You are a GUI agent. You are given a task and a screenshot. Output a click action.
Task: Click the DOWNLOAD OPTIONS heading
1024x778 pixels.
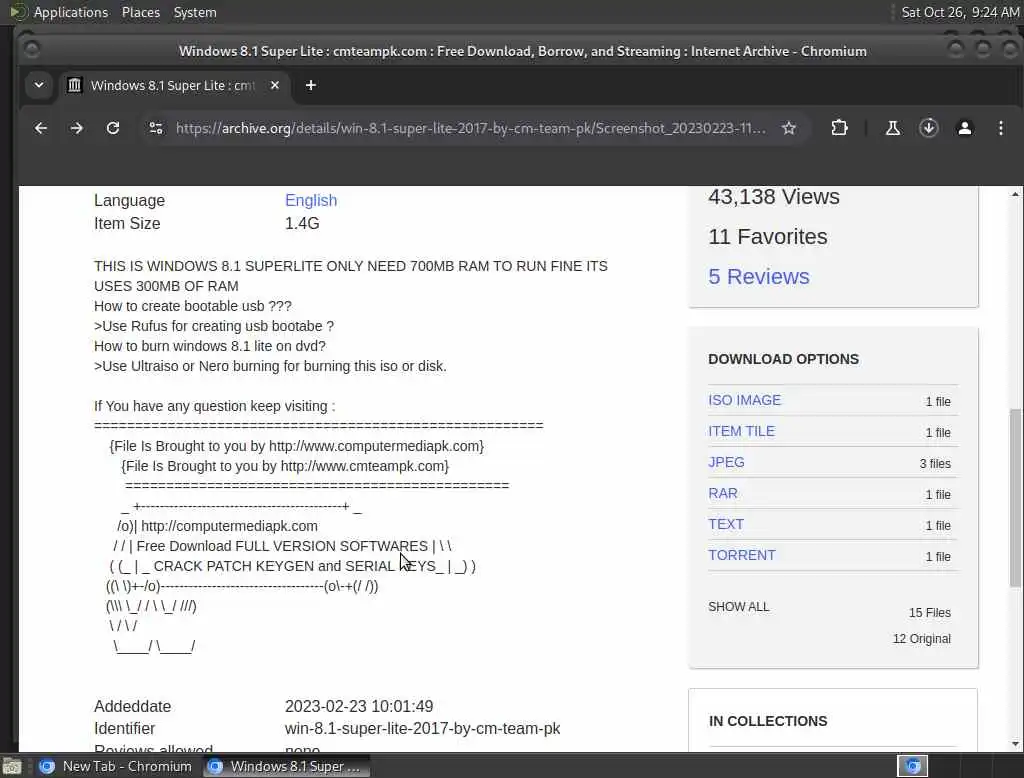click(784, 359)
